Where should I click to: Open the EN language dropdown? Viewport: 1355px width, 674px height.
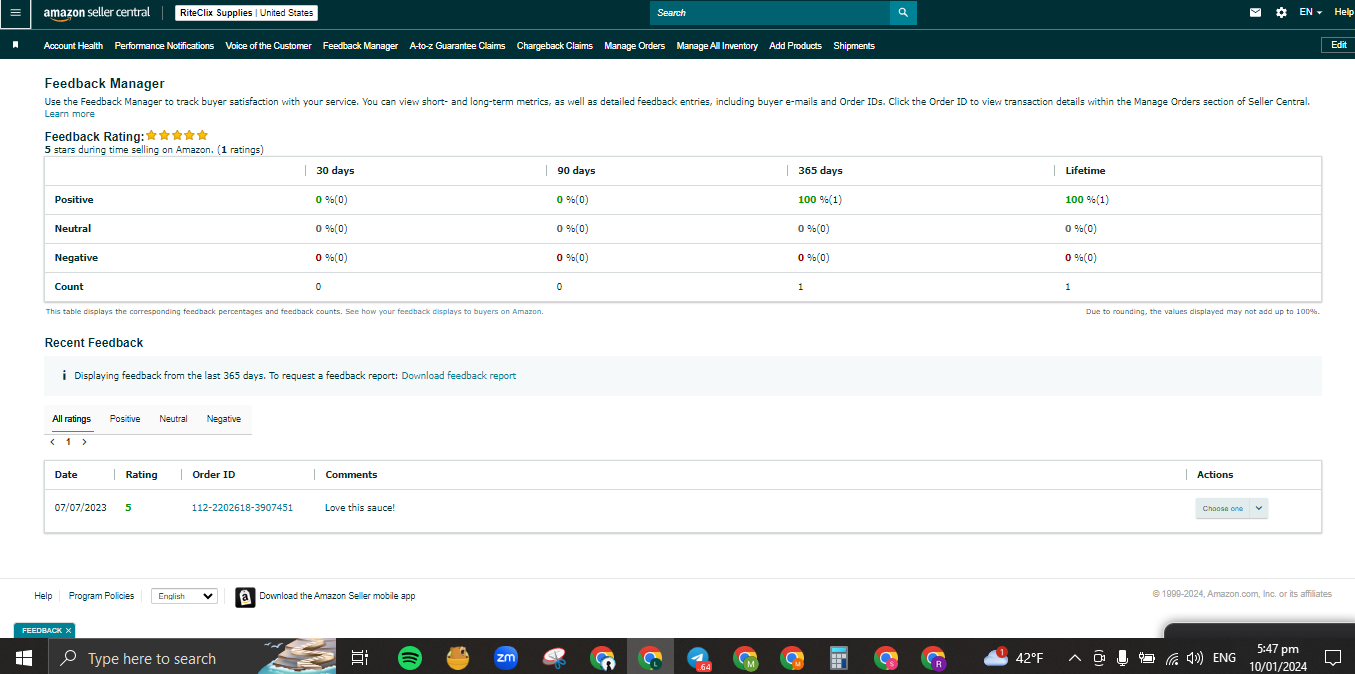pyautogui.click(x=1310, y=12)
